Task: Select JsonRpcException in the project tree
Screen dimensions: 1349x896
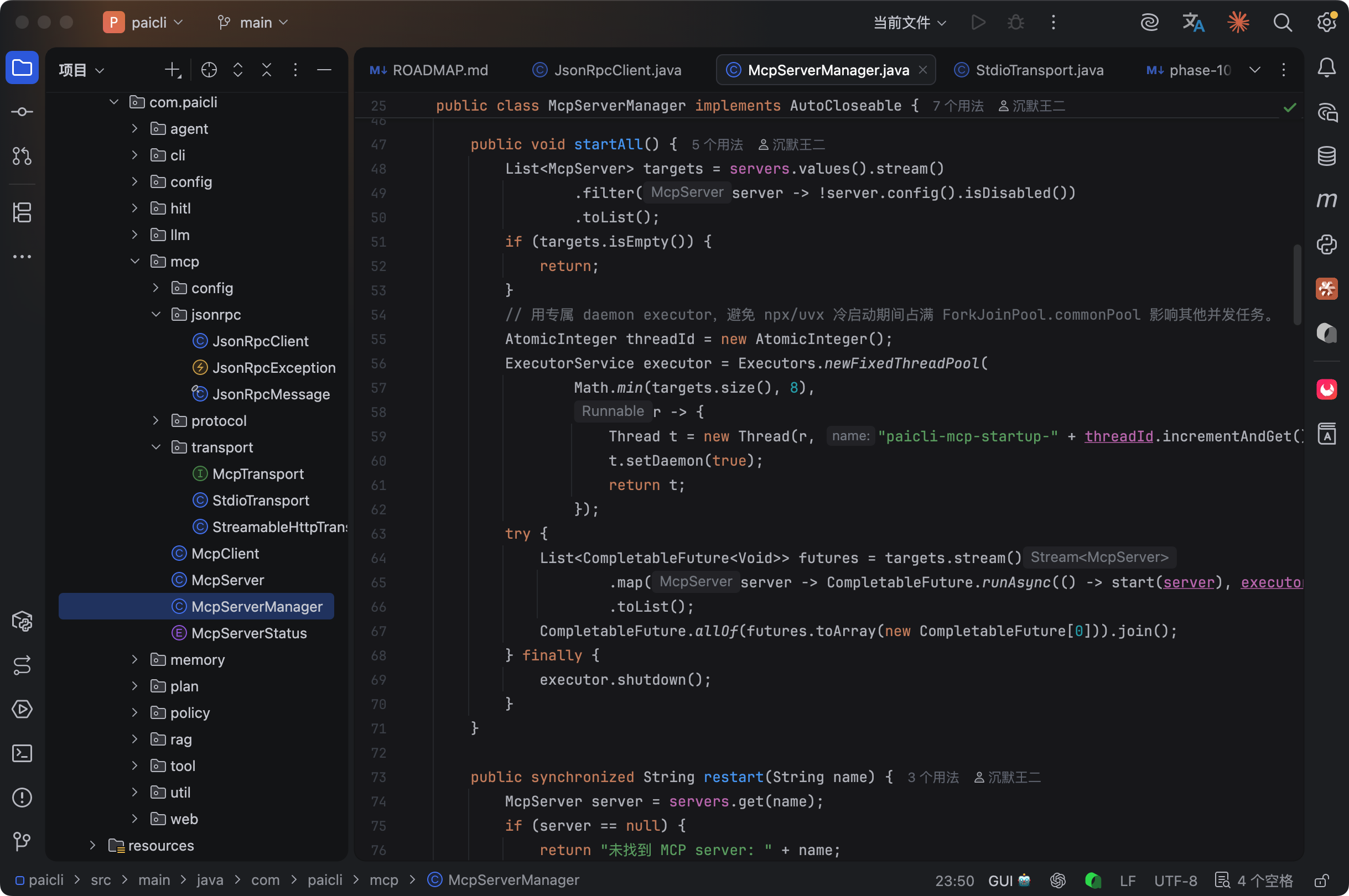Action: click(x=273, y=367)
